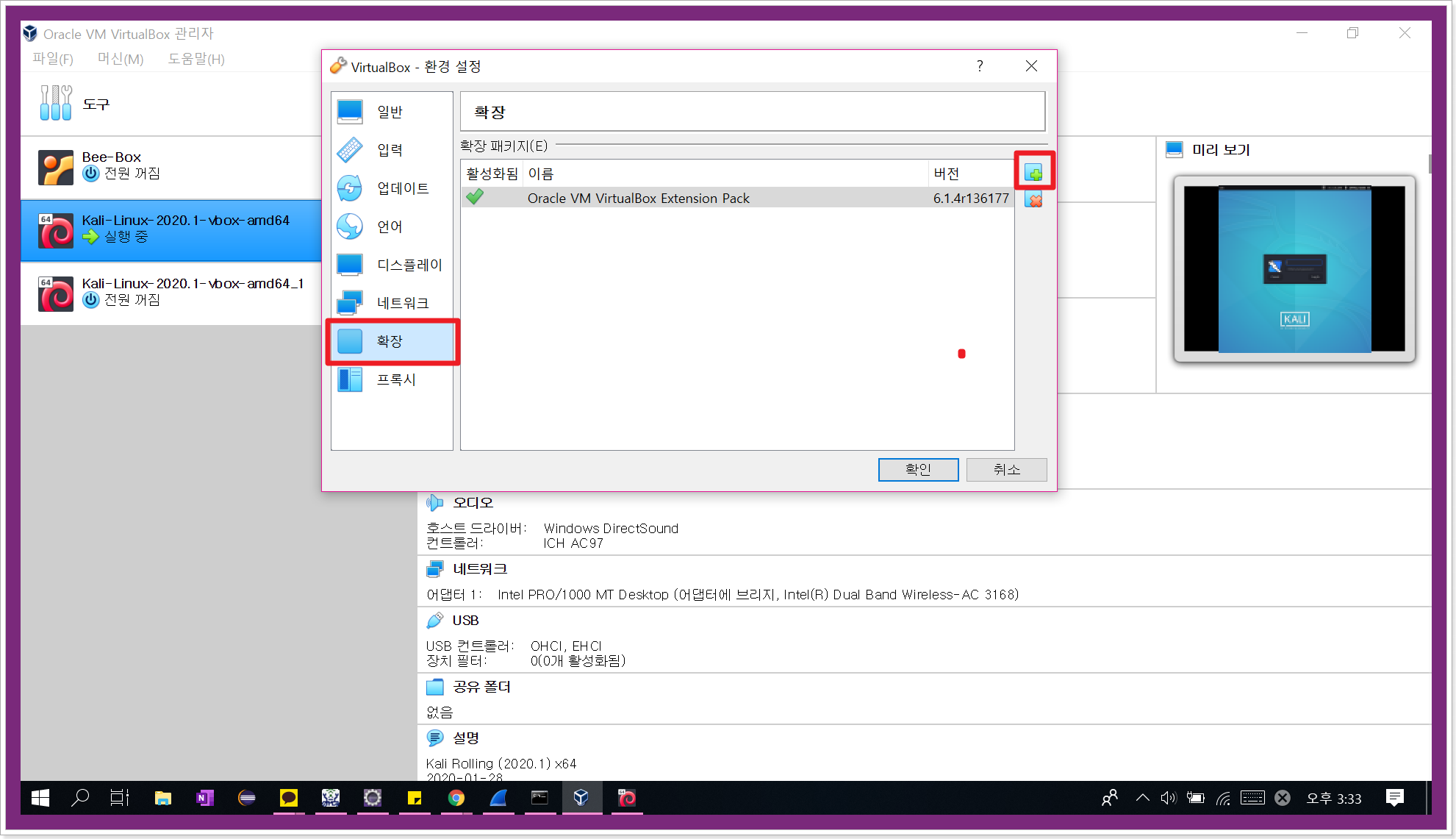The image size is (1456, 839).
Task: Click the Kali VM preview thumbnail
Action: click(x=1294, y=269)
